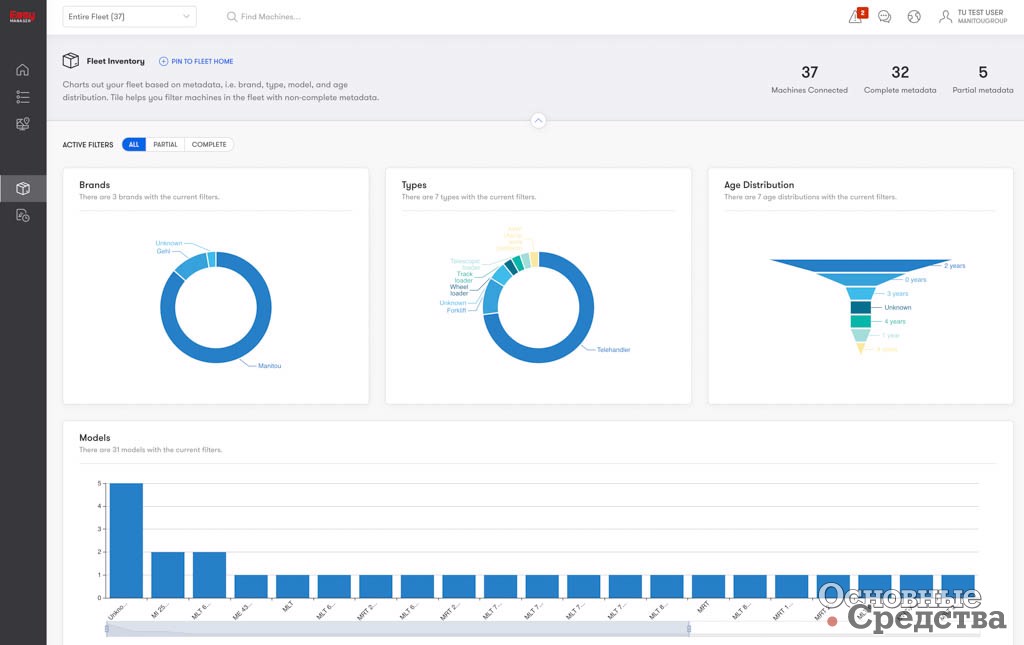Select the Fleet Inventory cube icon in the sidebar

click(x=23, y=189)
